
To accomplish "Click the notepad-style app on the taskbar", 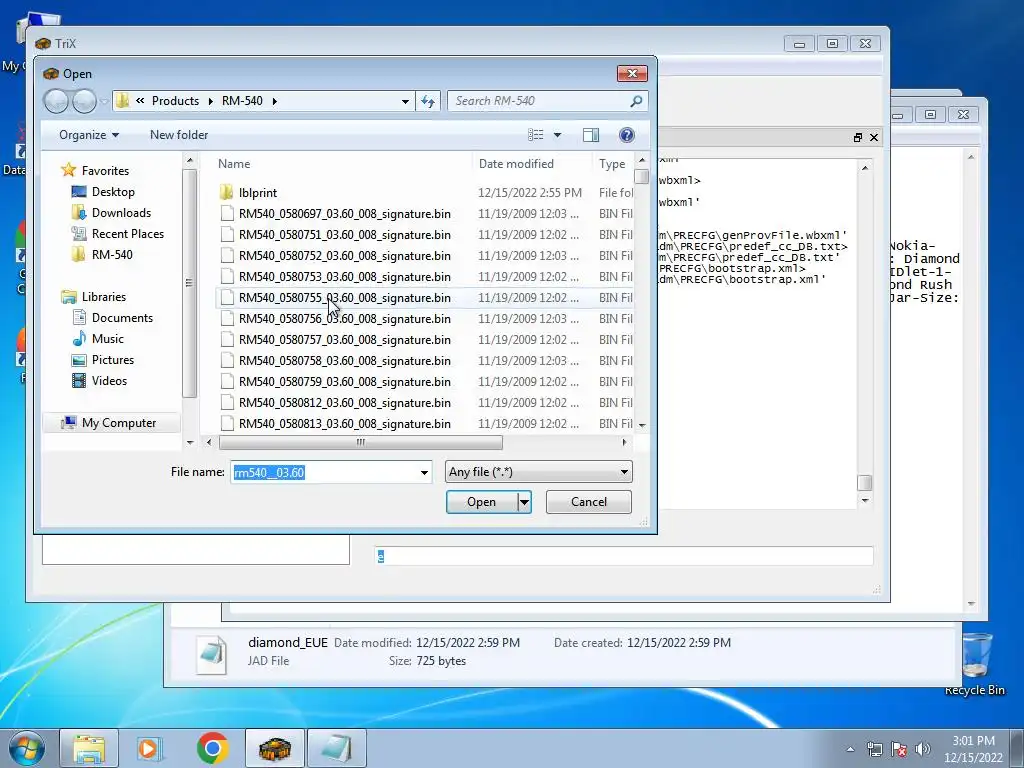I will pyautogui.click(x=336, y=748).
